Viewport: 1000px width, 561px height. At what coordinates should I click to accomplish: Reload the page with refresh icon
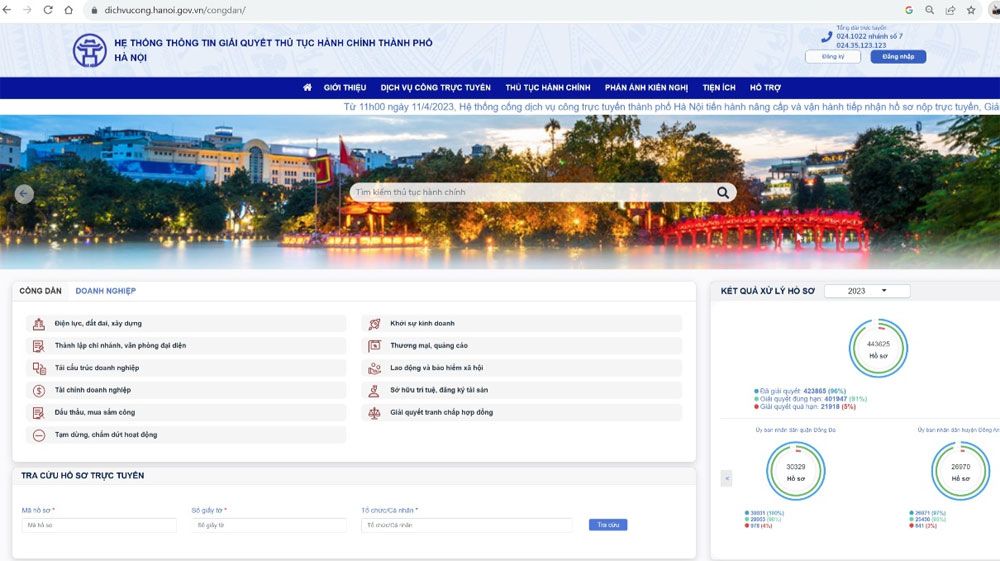[48, 10]
